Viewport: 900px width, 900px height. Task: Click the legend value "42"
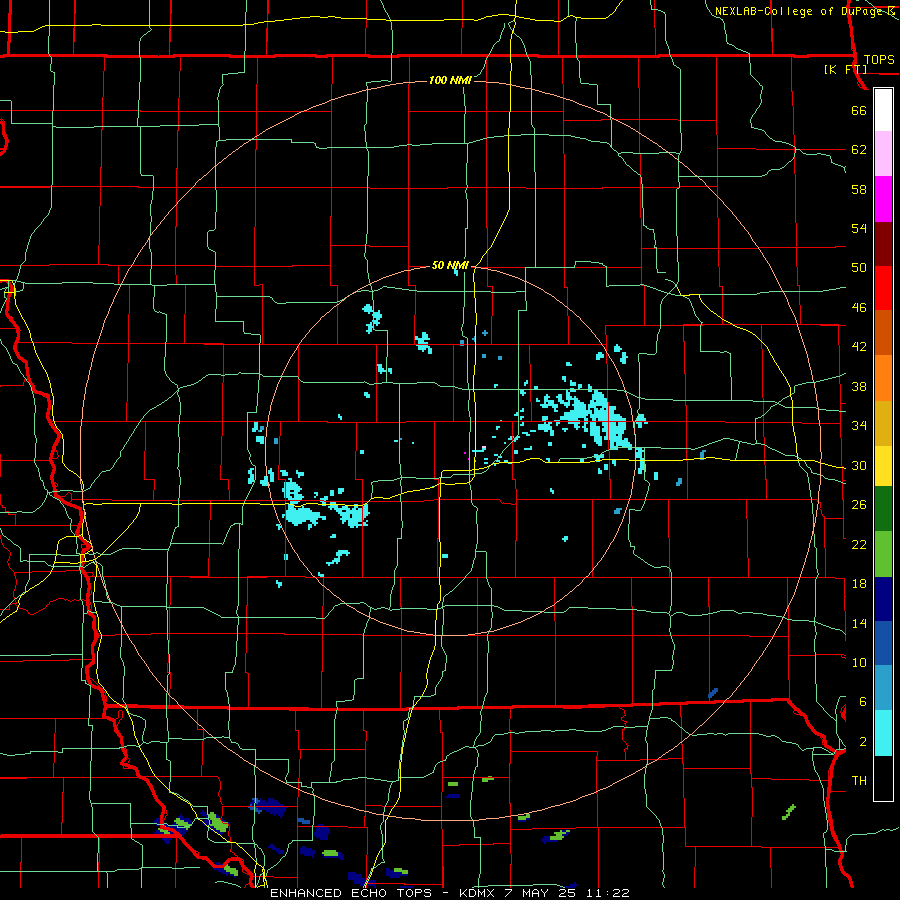(859, 347)
